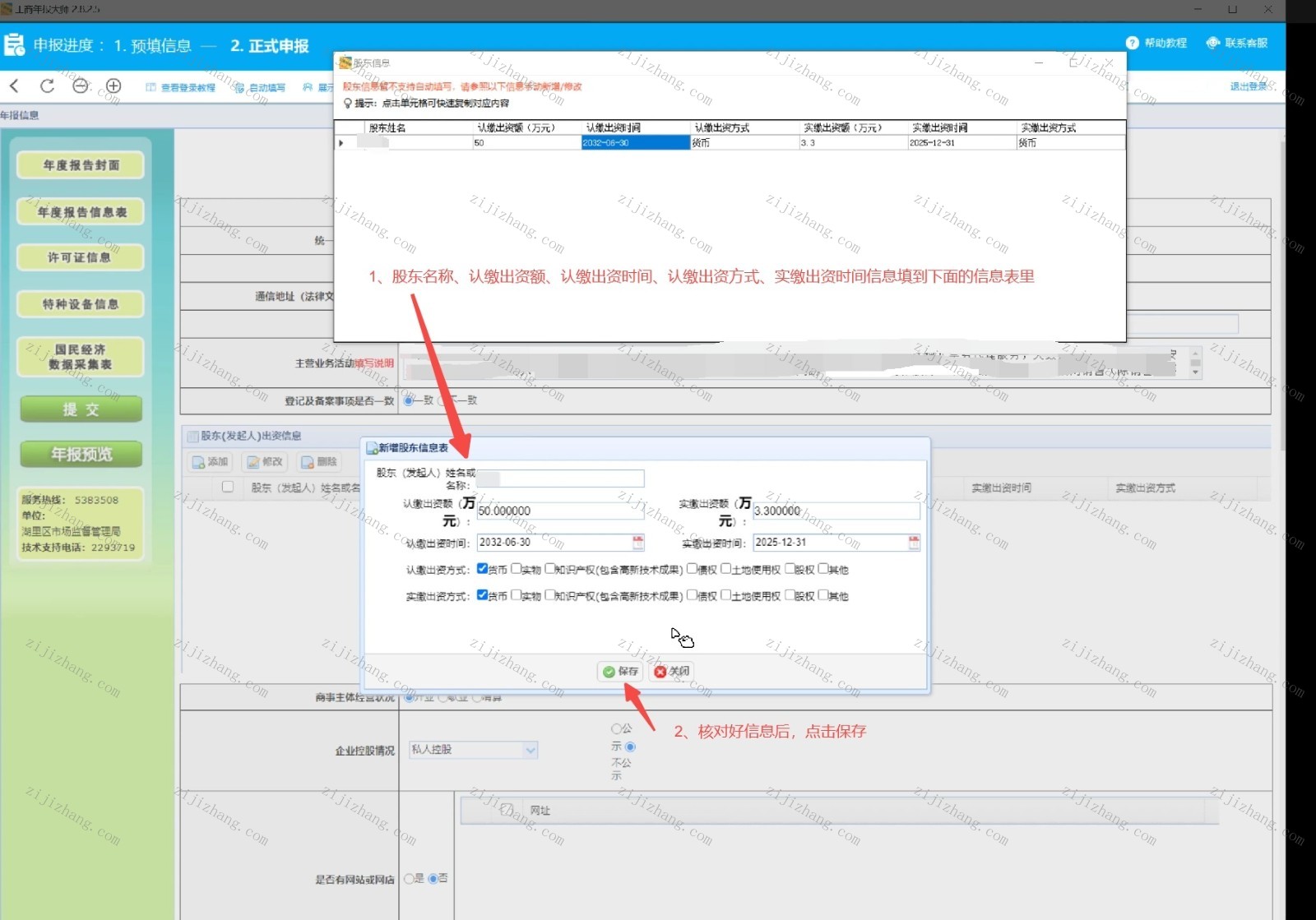Click the zoom out minus icon

[x=81, y=86]
